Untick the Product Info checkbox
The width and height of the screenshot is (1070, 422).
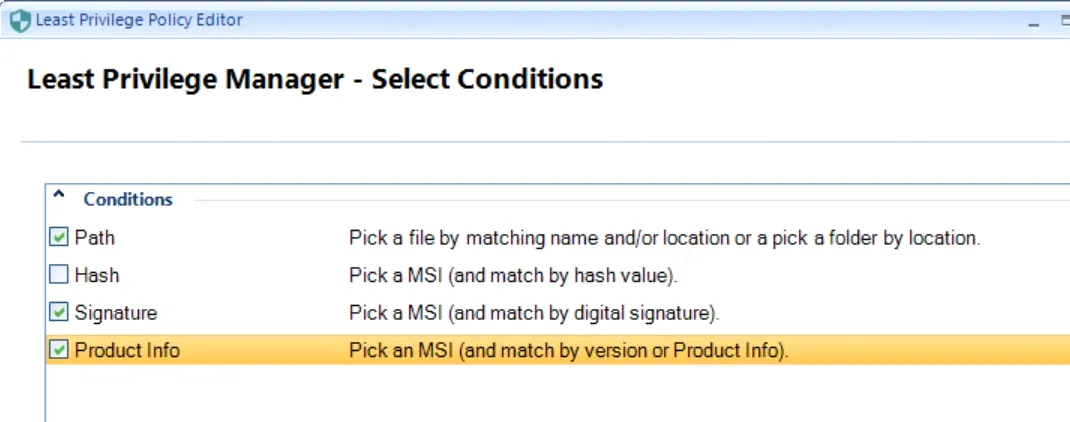click(59, 350)
